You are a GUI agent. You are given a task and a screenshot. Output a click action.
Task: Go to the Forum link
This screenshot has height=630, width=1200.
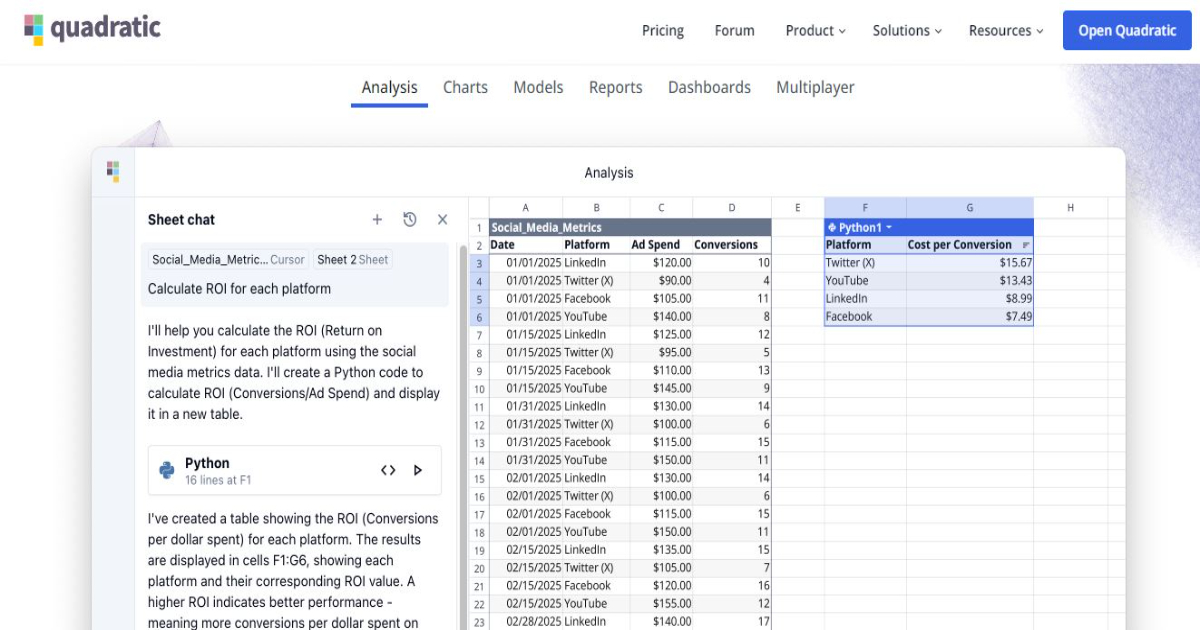tap(734, 31)
